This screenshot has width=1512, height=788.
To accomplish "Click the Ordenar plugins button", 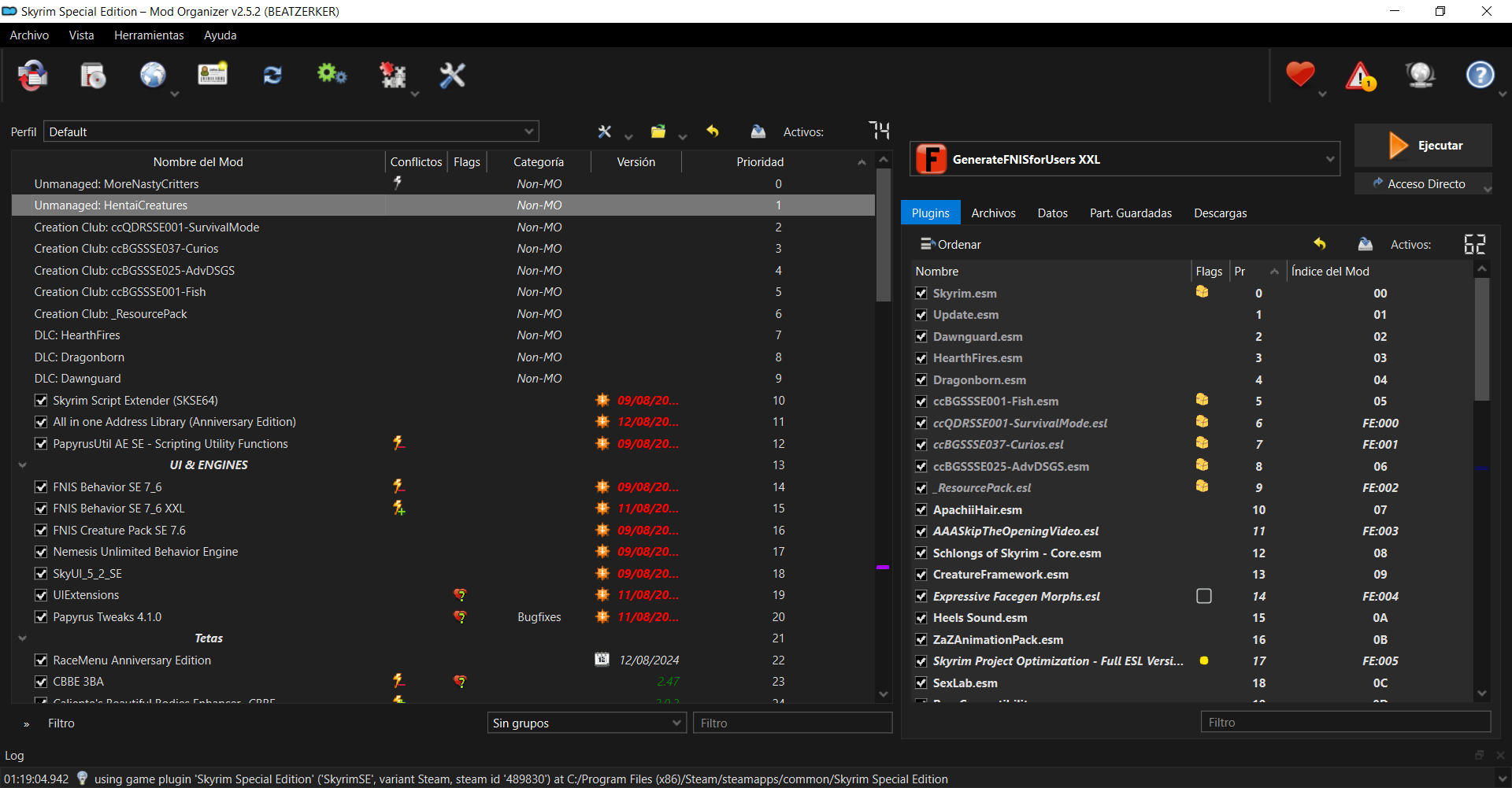I will tap(951, 244).
